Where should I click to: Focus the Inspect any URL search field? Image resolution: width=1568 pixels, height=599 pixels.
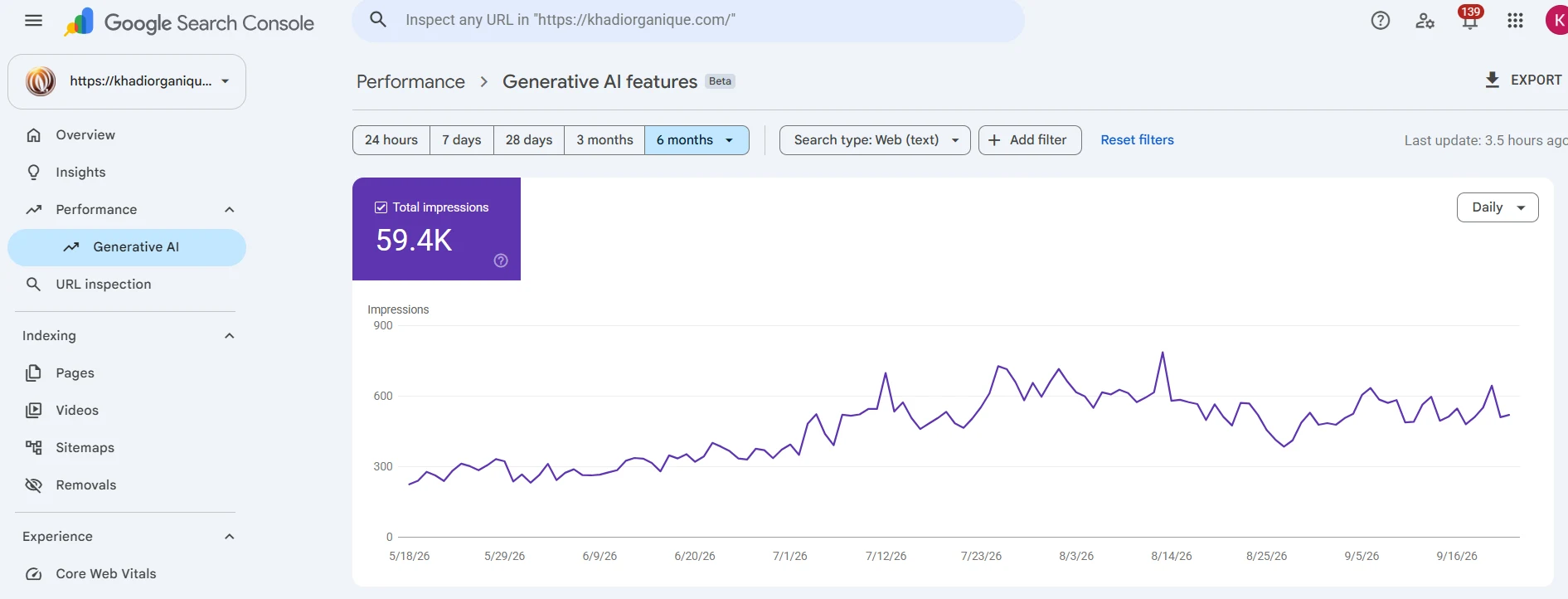(x=688, y=20)
